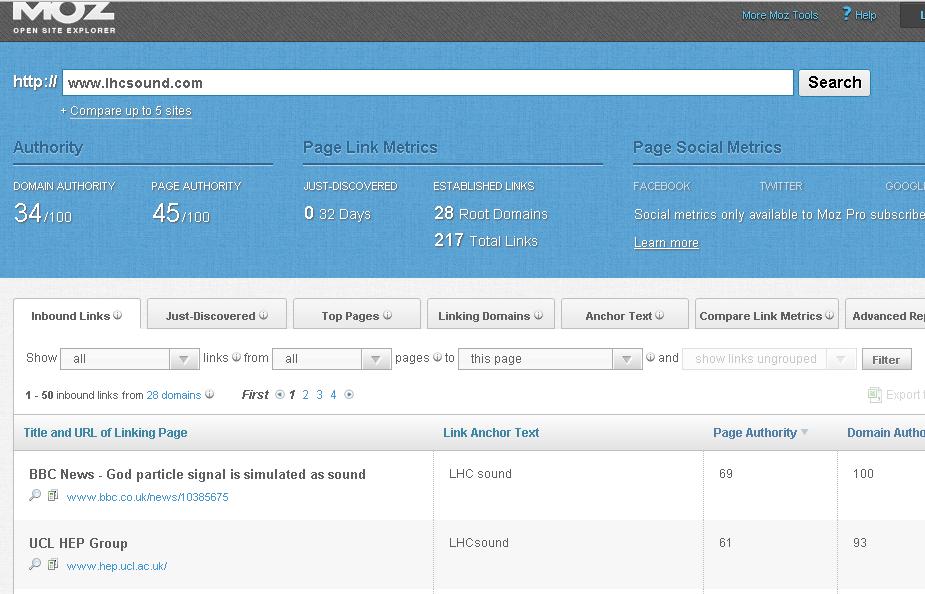Open the 'show links ungrouped' dropdown
Viewport: 925px width, 594px height.
(x=769, y=359)
